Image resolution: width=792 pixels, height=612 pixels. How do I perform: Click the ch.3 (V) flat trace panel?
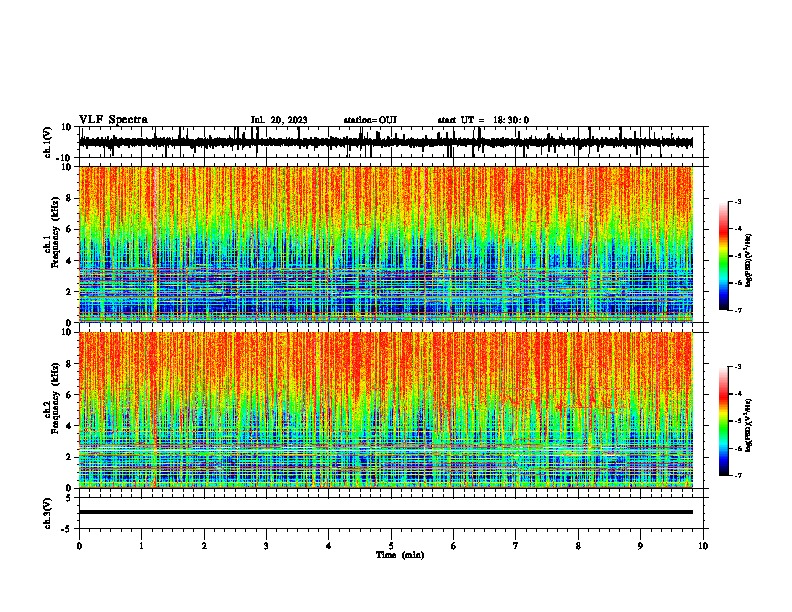[x=391, y=513]
